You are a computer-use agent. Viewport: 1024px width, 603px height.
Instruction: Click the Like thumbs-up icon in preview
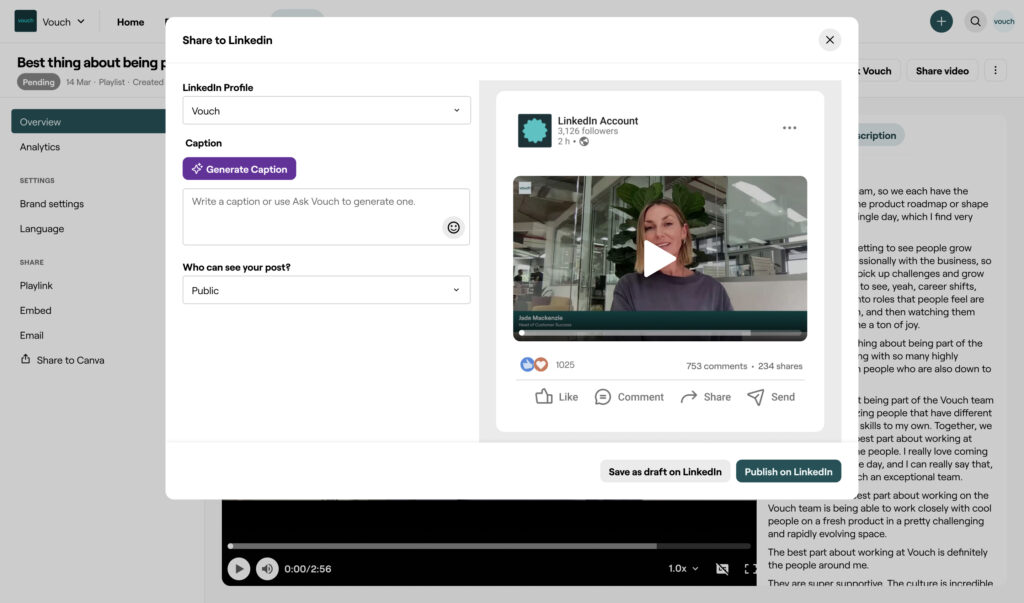pyautogui.click(x=544, y=397)
